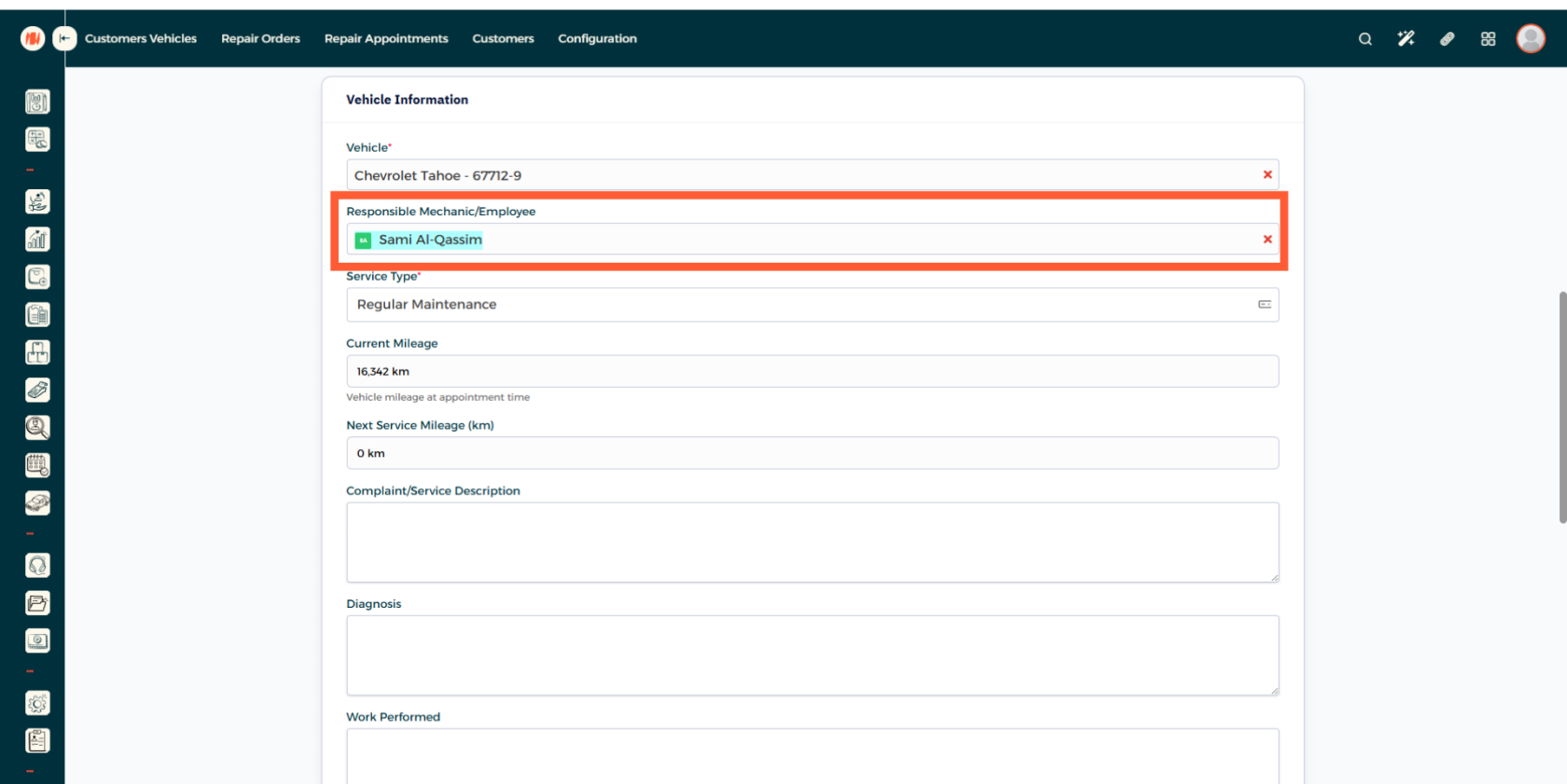Screen dimensions: 1567x784
Task: Click the settings gear icon in sidebar
Action: coord(37,704)
